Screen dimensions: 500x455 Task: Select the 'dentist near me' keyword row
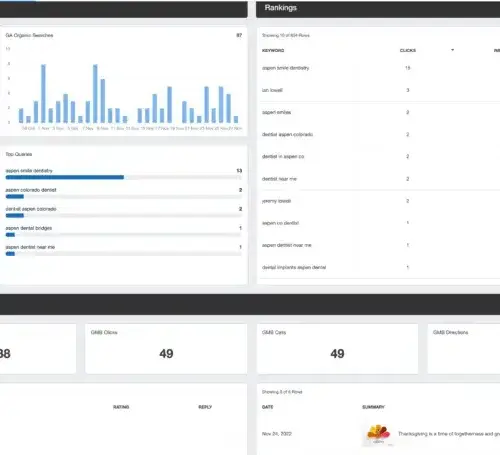click(x=279, y=179)
